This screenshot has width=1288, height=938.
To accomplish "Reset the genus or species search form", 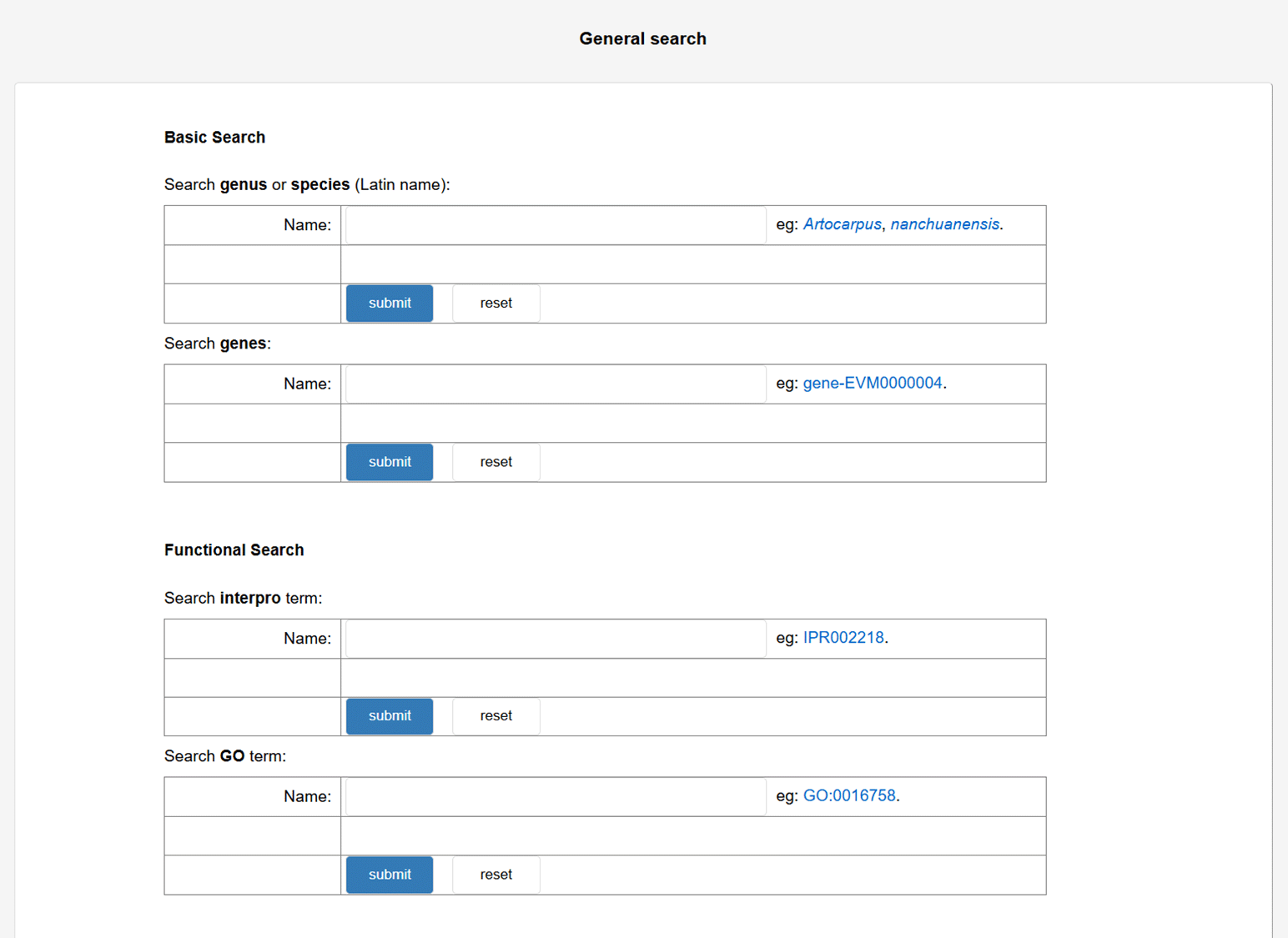I will click(496, 303).
